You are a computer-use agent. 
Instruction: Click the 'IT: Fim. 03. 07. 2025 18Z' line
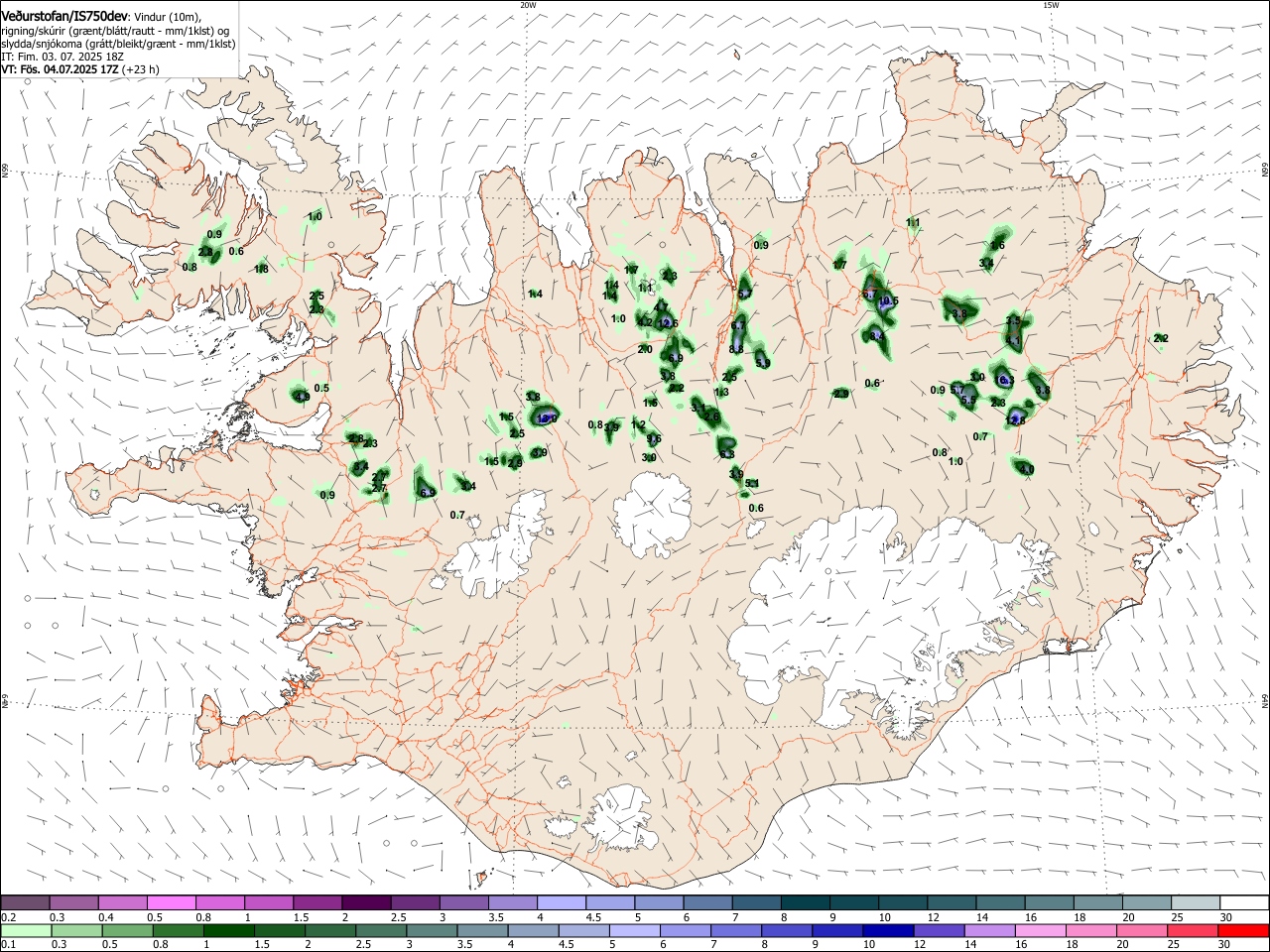click(62, 57)
